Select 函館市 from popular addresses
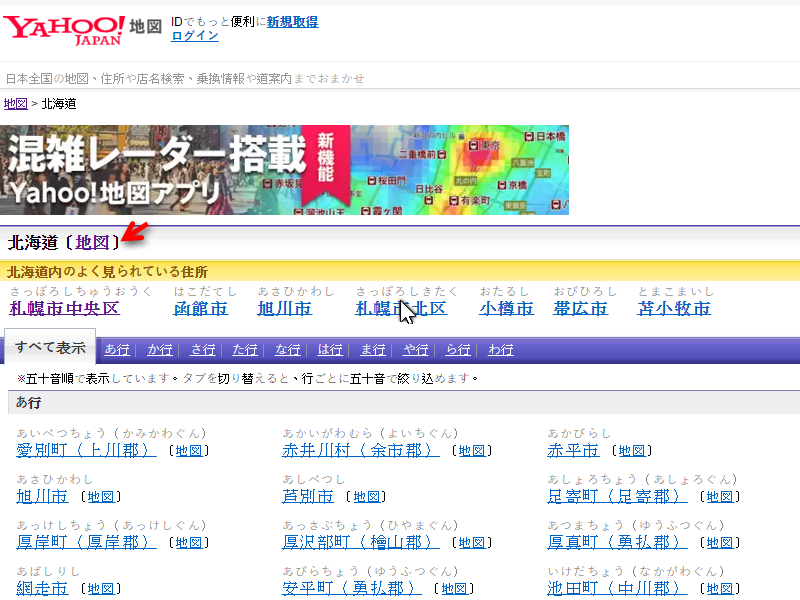The width and height of the screenshot is (800, 600). (201, 308)
